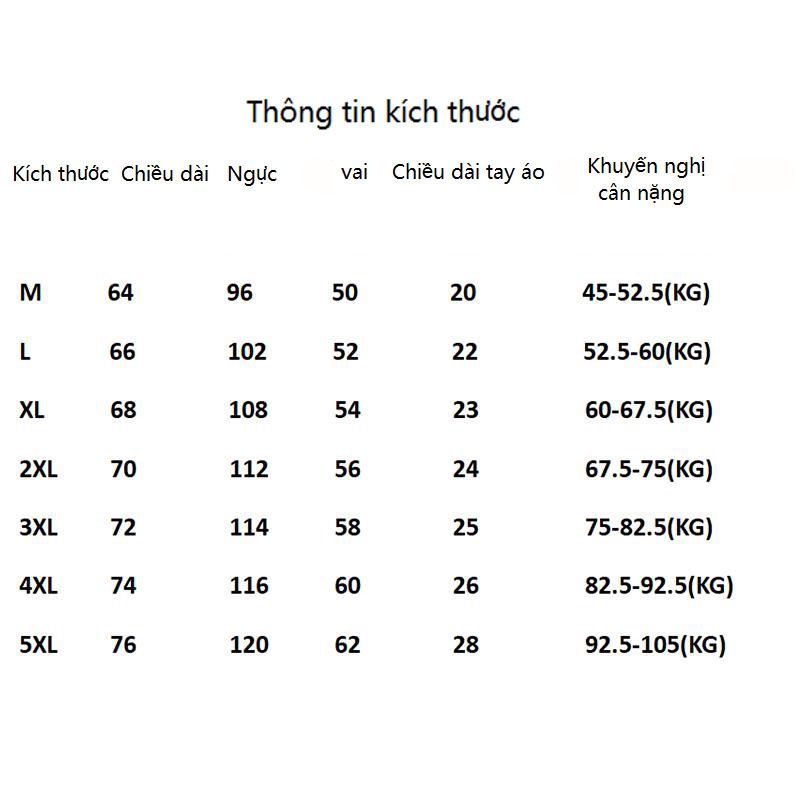
Task: Click the 67.5-75(KG) weight value
Action: click(648, 469)
